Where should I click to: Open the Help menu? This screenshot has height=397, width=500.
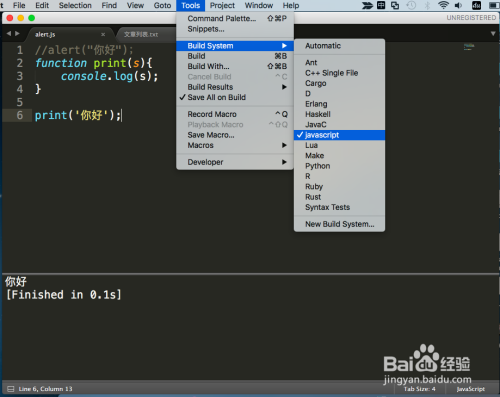(291, 5)
